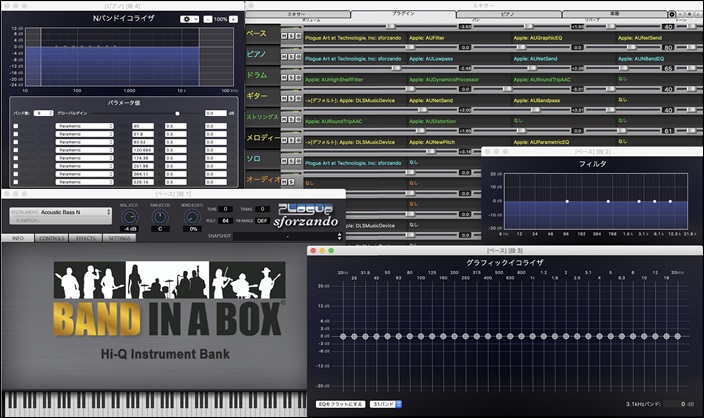Mute the メロディー track in the mixer

284,140
